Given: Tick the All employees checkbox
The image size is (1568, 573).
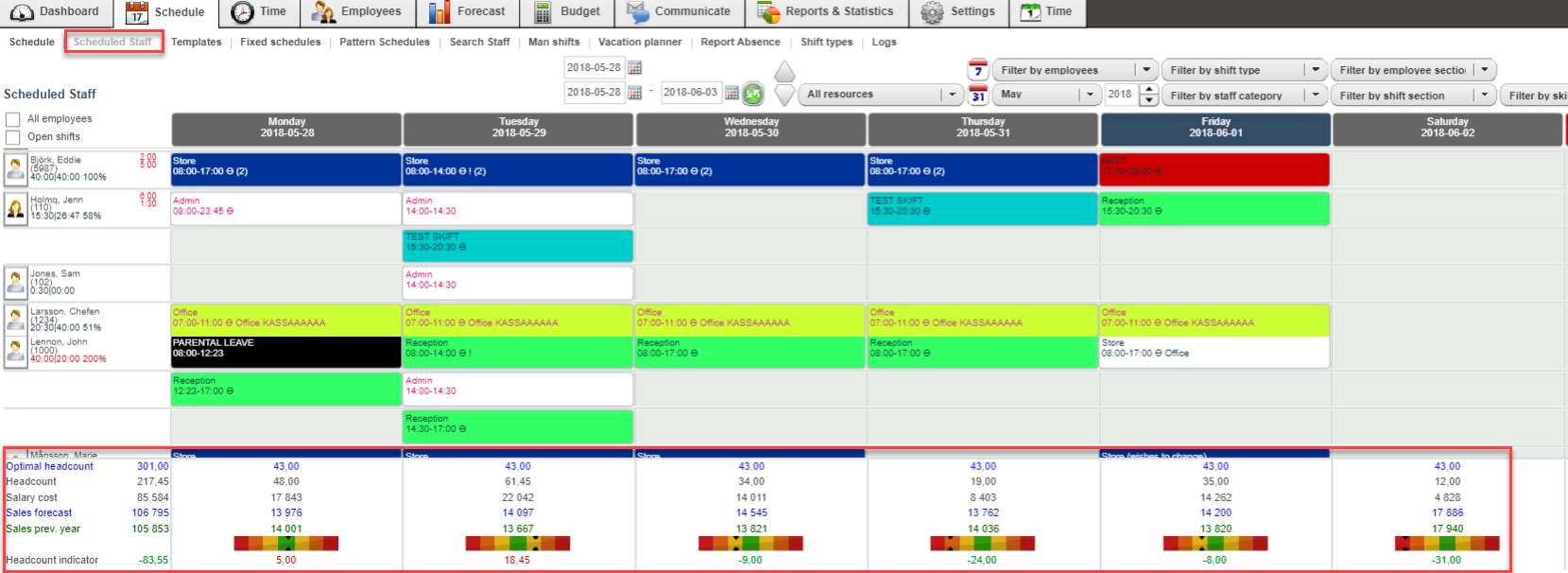Looking at the screenshot, I should (13, 119).
